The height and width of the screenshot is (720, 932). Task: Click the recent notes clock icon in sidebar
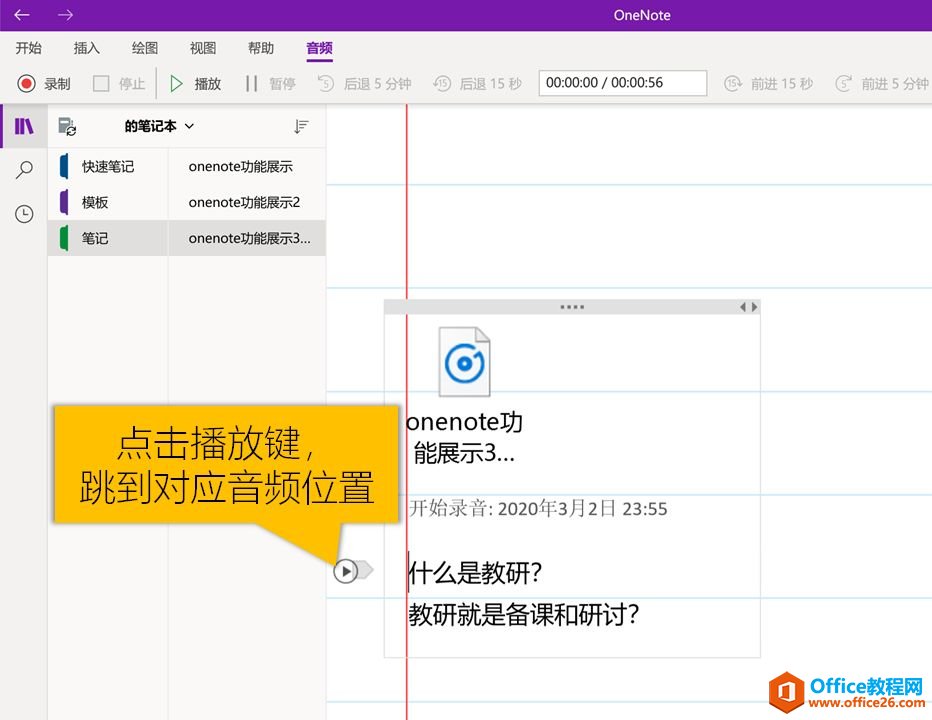(22, 213)
